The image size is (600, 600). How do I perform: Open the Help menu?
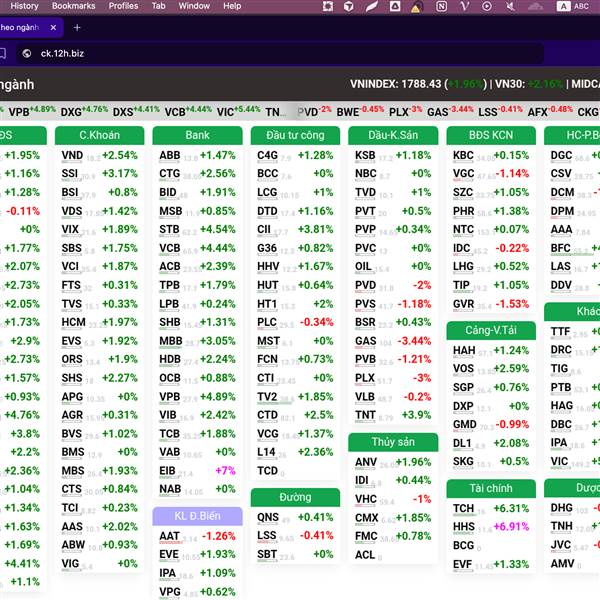click(232, 6)
